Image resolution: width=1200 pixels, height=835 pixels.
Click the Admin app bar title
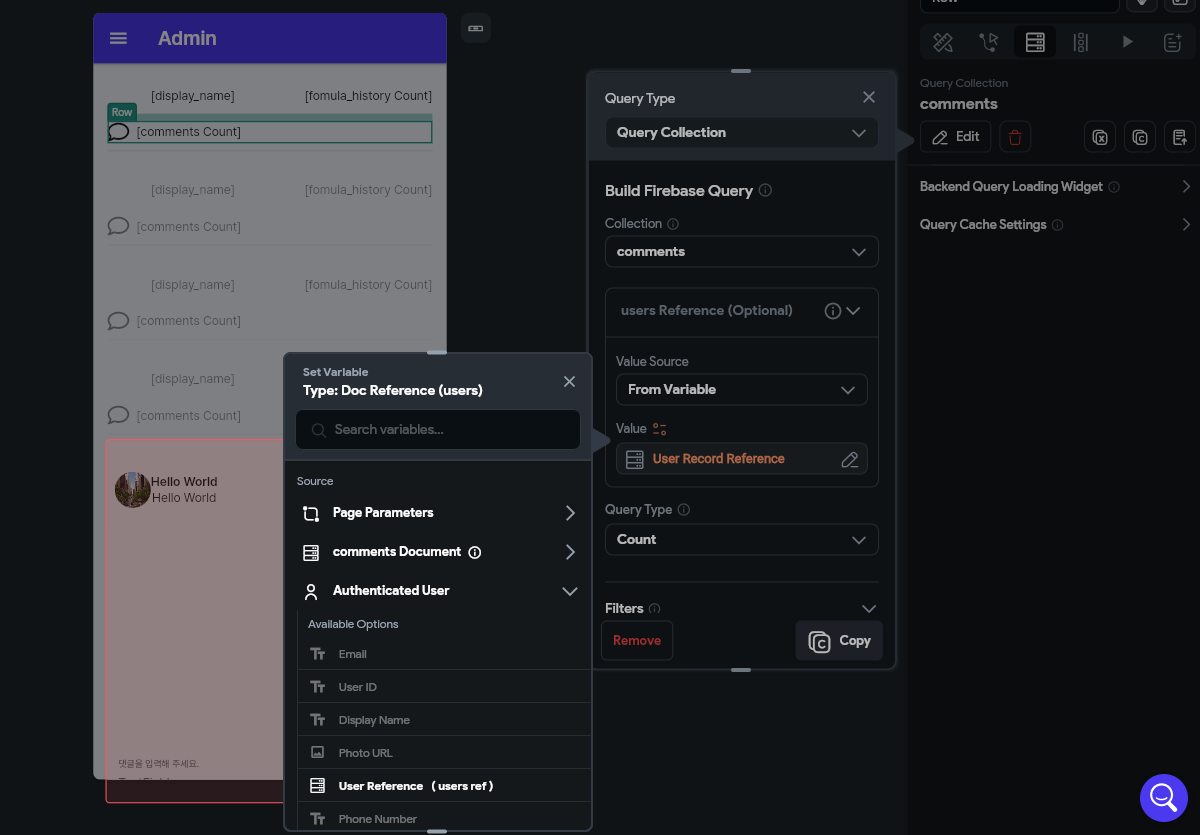(x=187, y=38)
